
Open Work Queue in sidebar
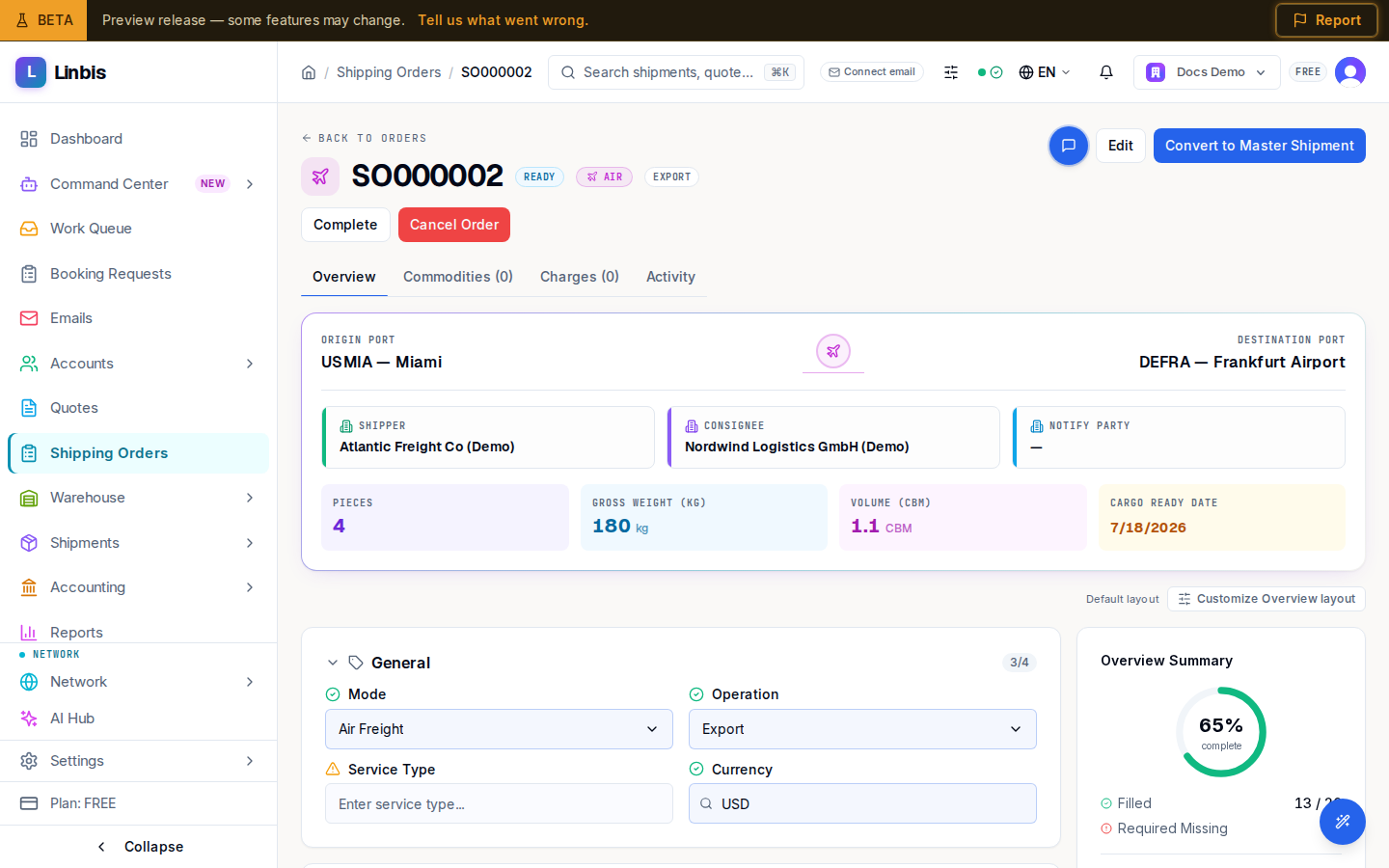[139, 229]
